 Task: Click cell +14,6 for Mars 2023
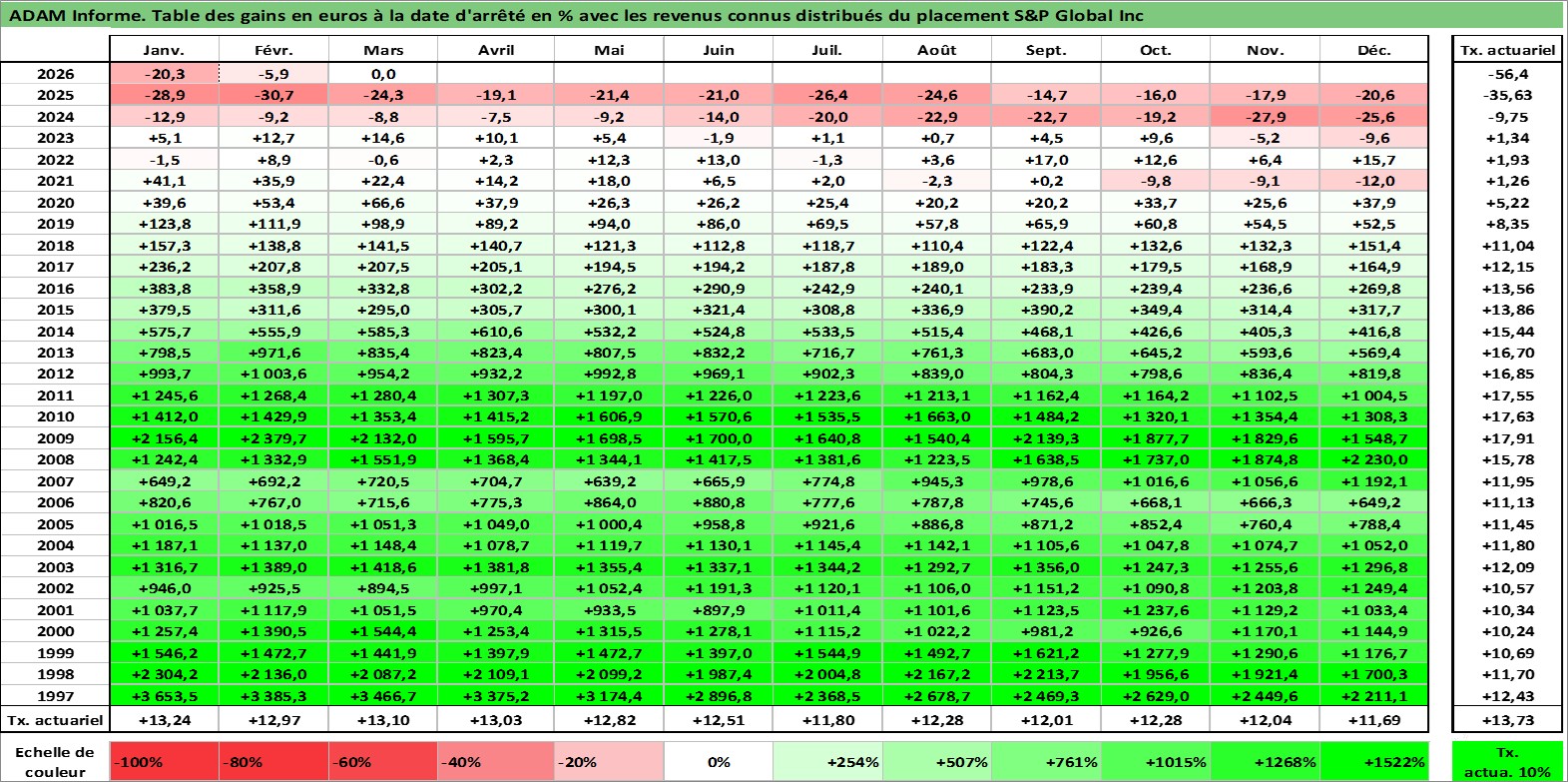pyautogui.click(x=383, y=138)
